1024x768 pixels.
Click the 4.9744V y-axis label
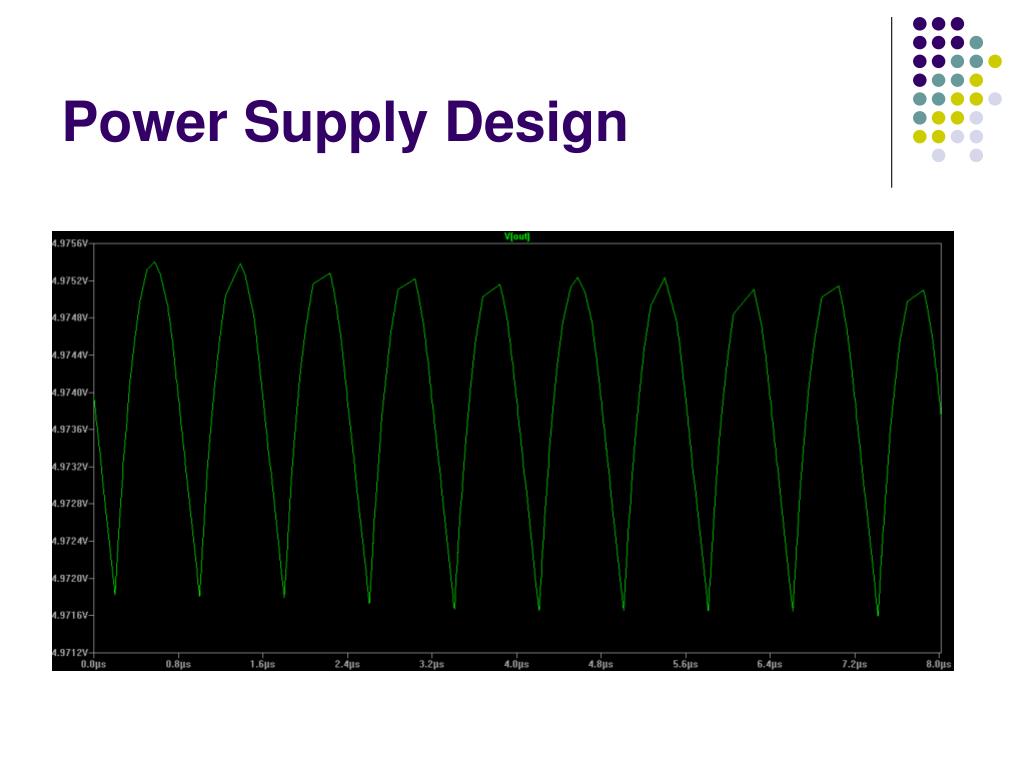[71, 355]
